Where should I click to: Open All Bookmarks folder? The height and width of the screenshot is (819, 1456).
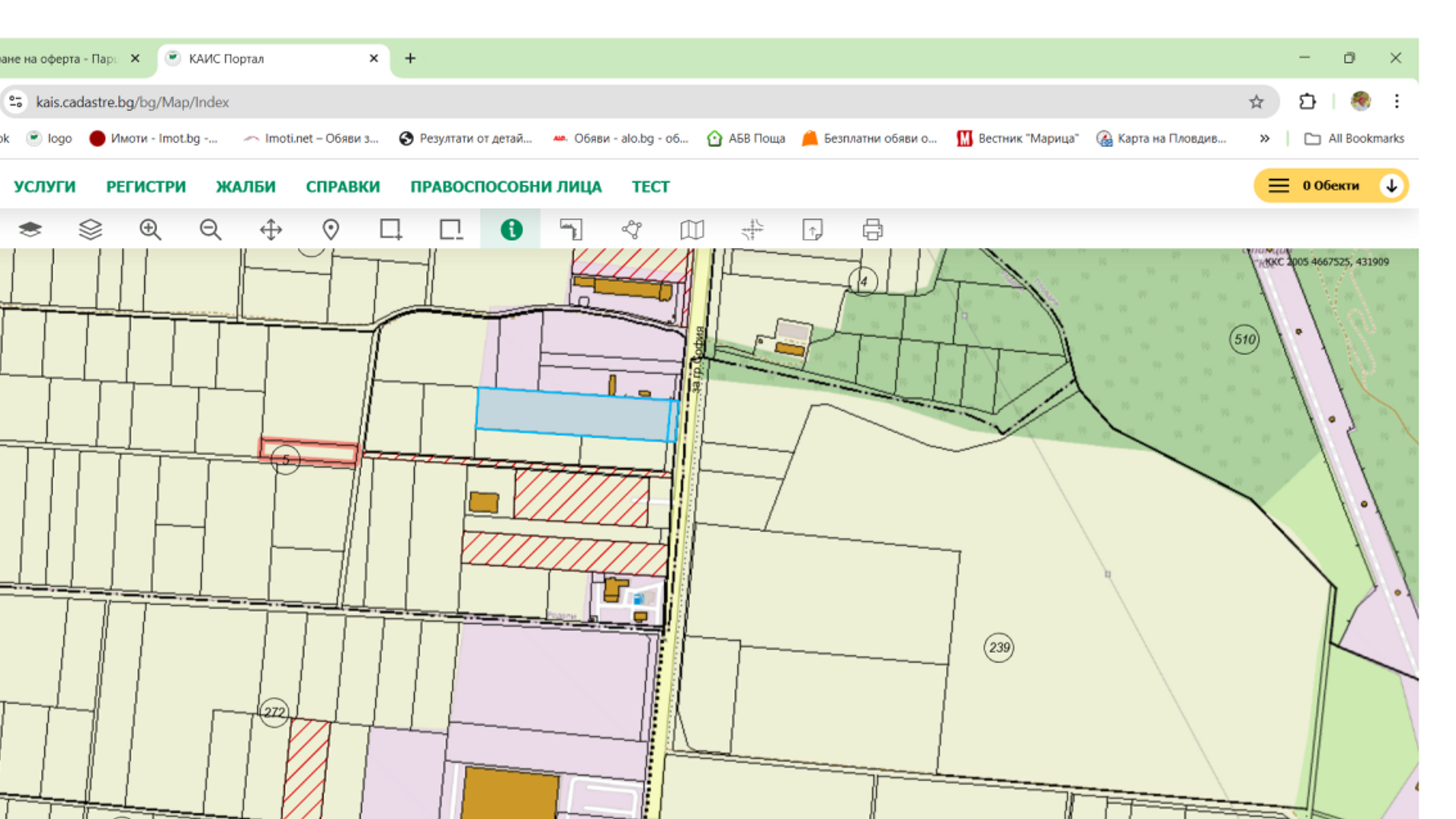coord(1354,138)
